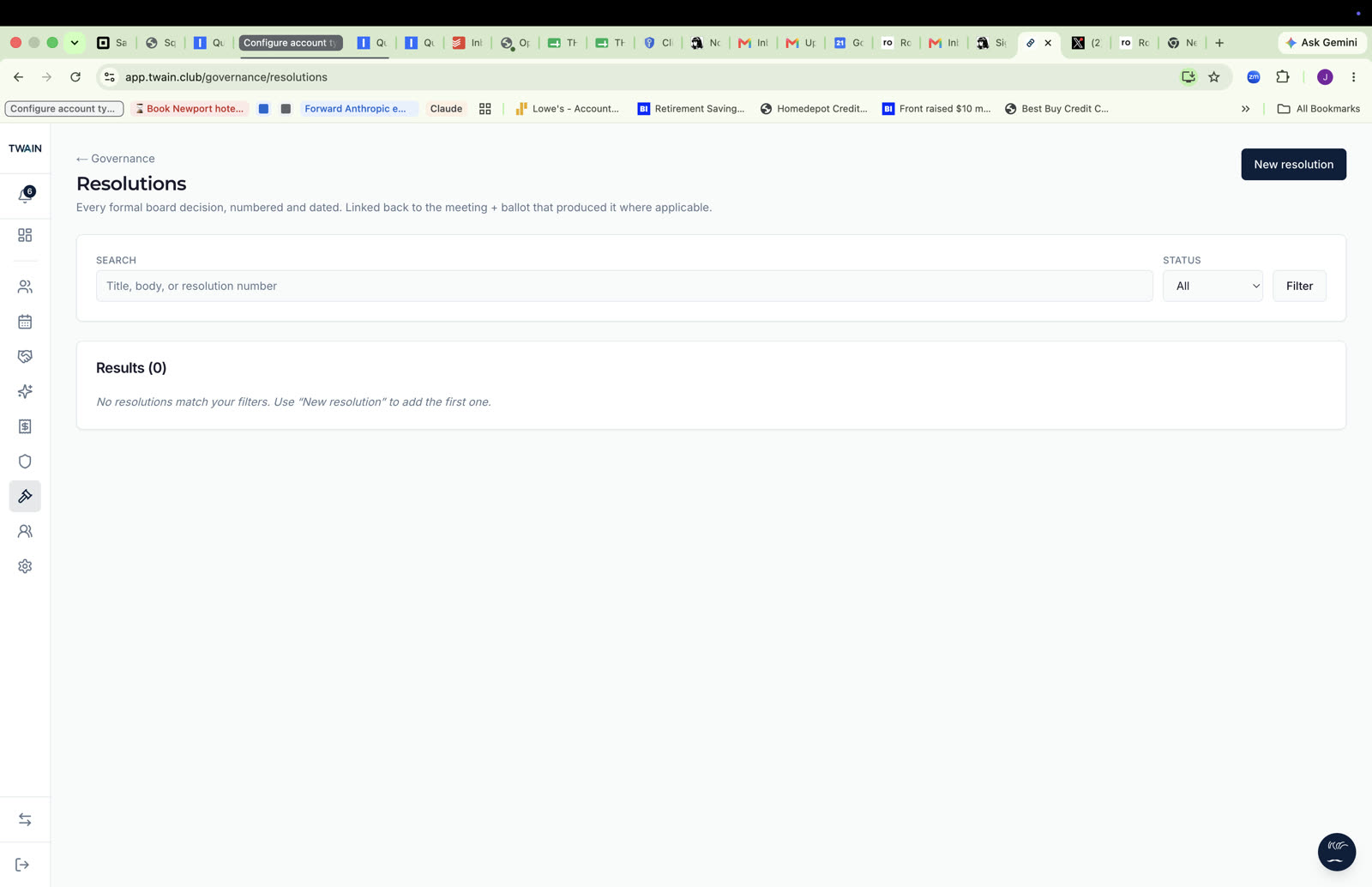Click the browser forward arrow
This screenshot has height=887, width=1372.
(x=46, y=77)
